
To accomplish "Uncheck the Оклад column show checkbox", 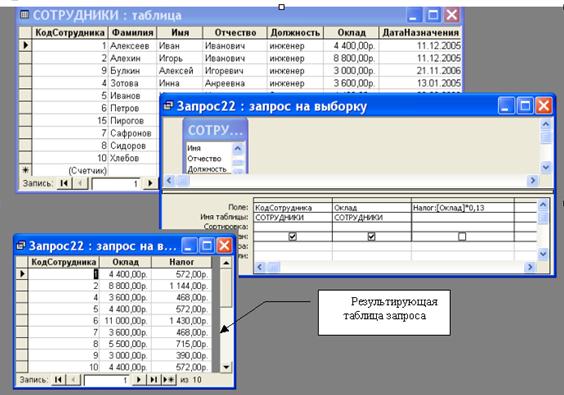I will 372,236.
